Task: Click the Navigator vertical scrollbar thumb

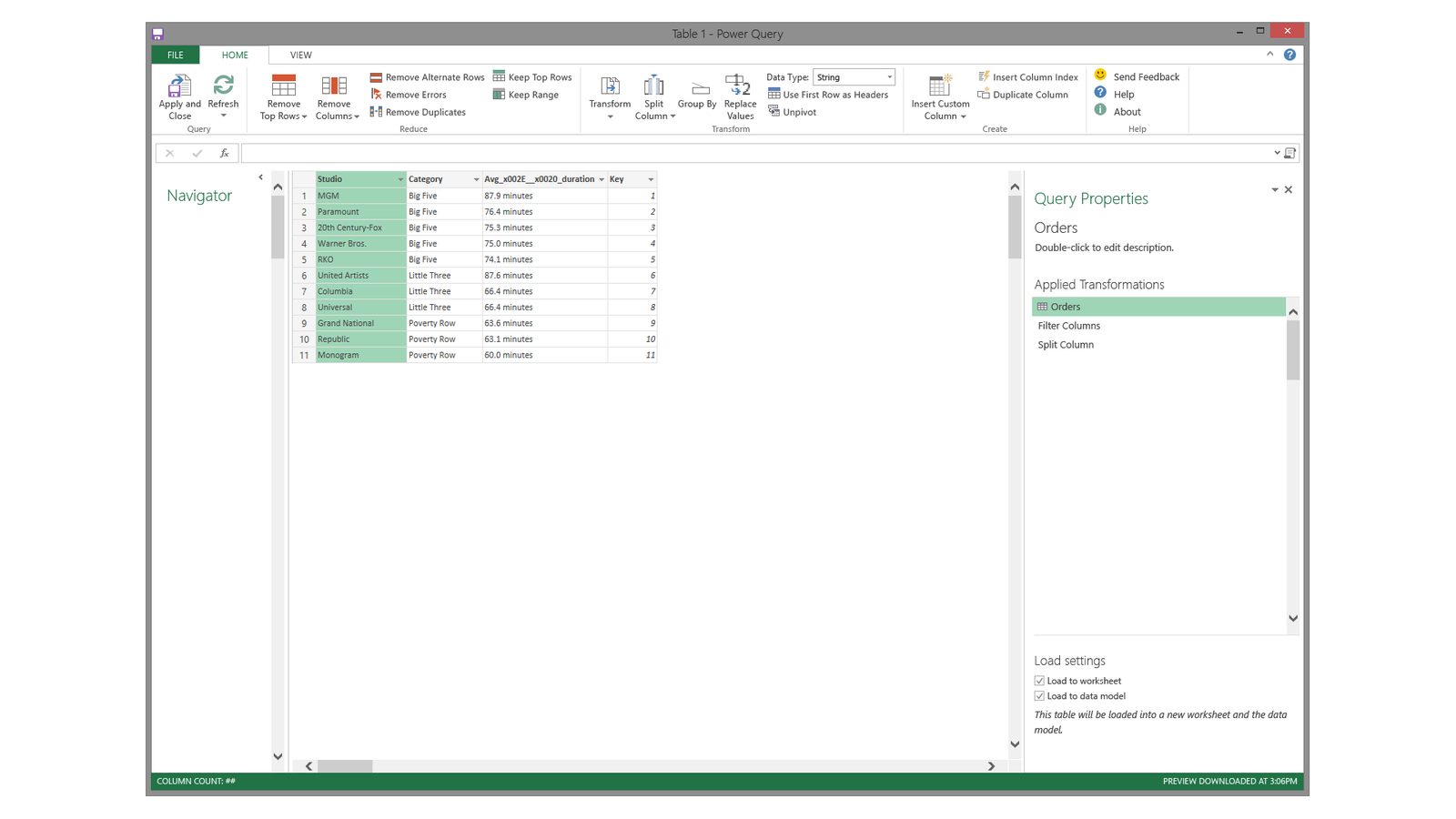Action: click(278, 227)
